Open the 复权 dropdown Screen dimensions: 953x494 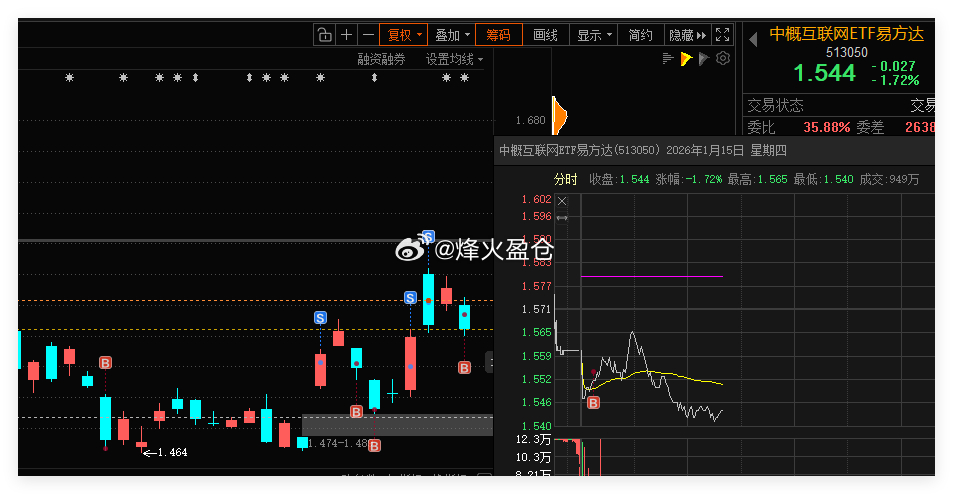(404, 35)
